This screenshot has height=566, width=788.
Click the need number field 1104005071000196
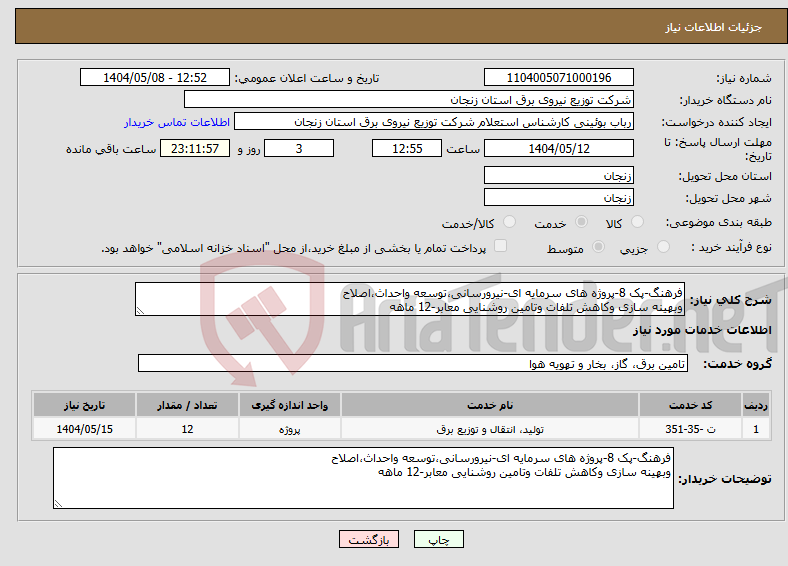click(558, 77)
